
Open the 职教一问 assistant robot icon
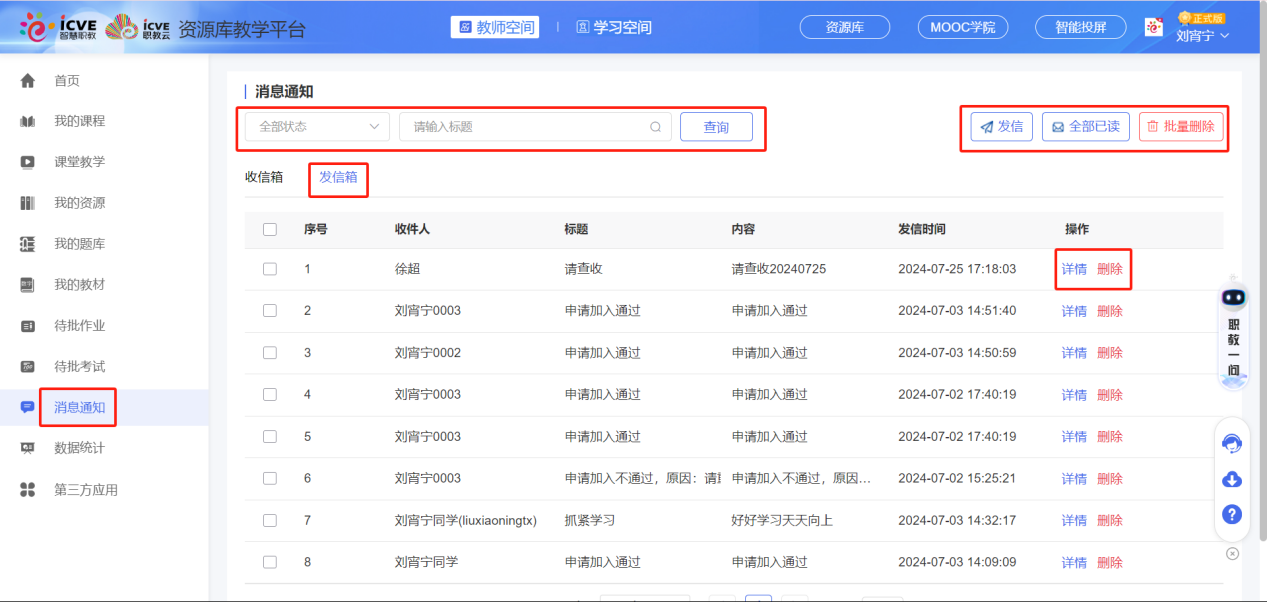1233,296
